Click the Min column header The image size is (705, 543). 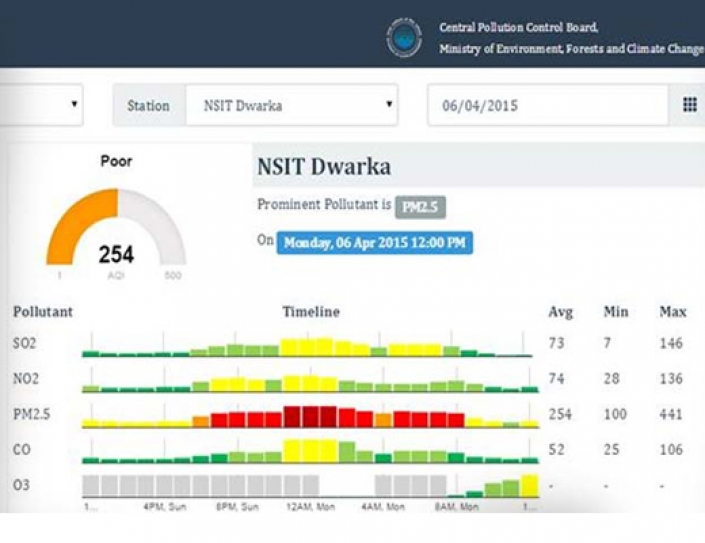tap(616, 312)
